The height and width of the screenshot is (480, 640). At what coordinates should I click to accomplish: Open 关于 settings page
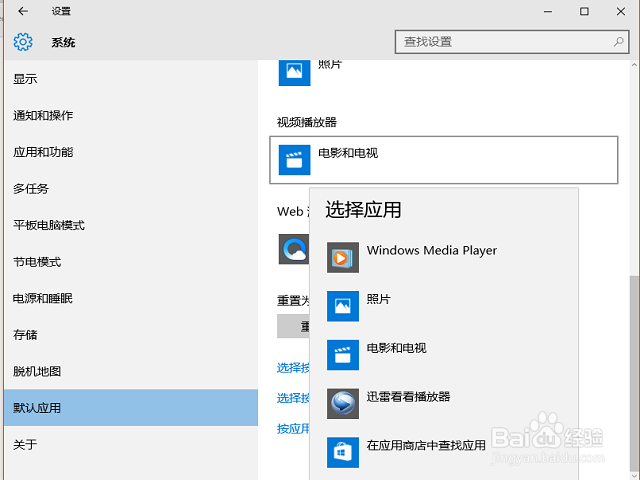pyautogui.click(x=131, y=444)
